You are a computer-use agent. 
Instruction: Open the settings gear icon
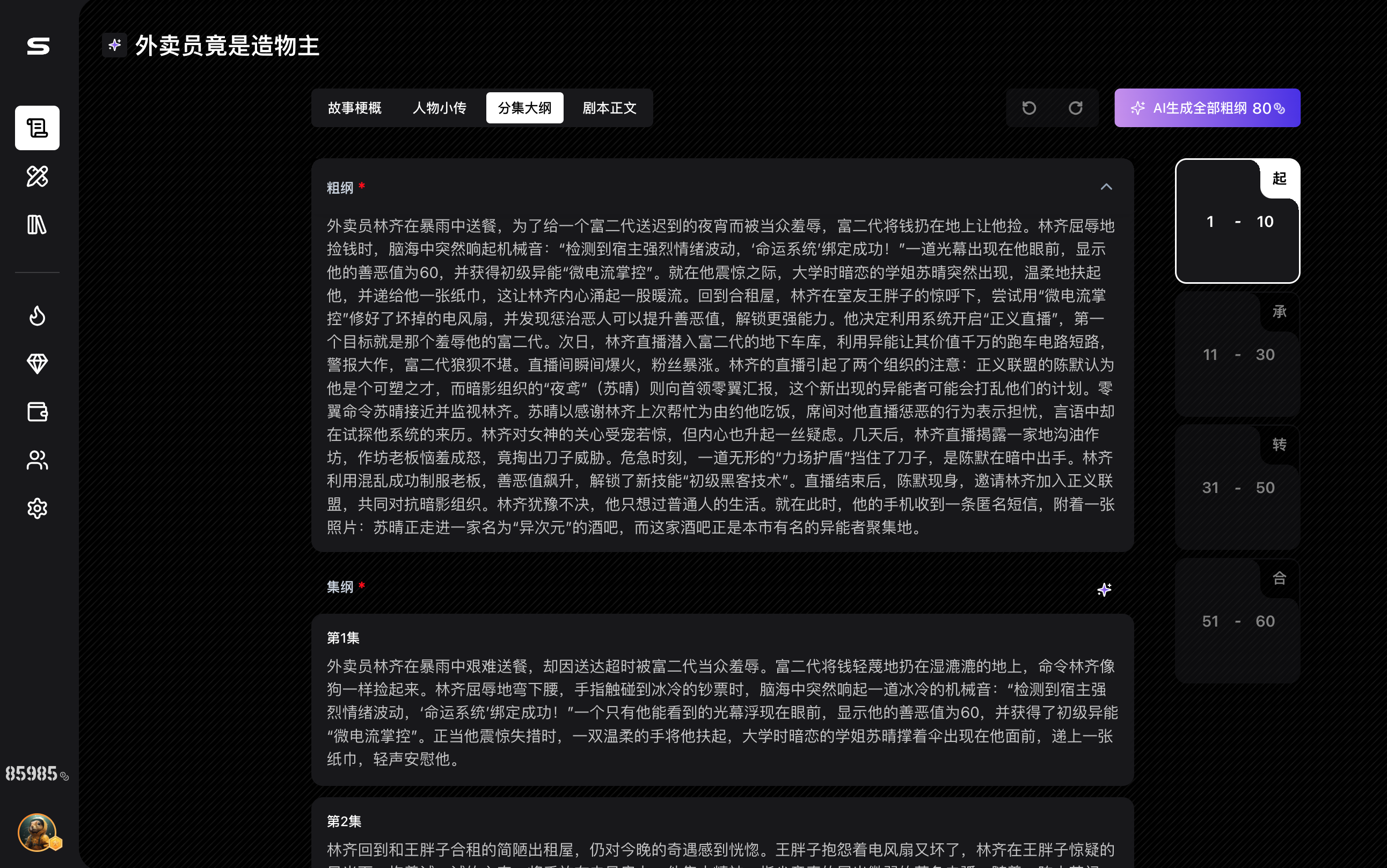click(38, 509)
